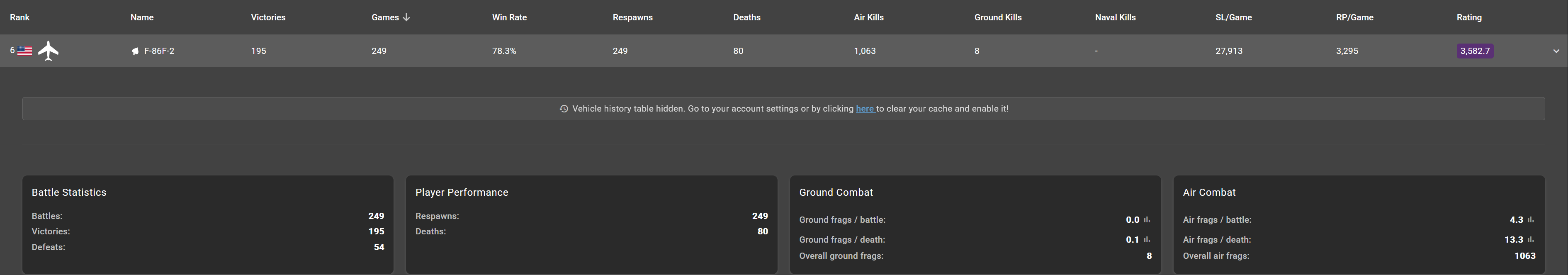Image resolution: width=1568 pixels, height=275 pixels.
Task: Click the history clock icon in notice
Action: [x=564, y=109]
